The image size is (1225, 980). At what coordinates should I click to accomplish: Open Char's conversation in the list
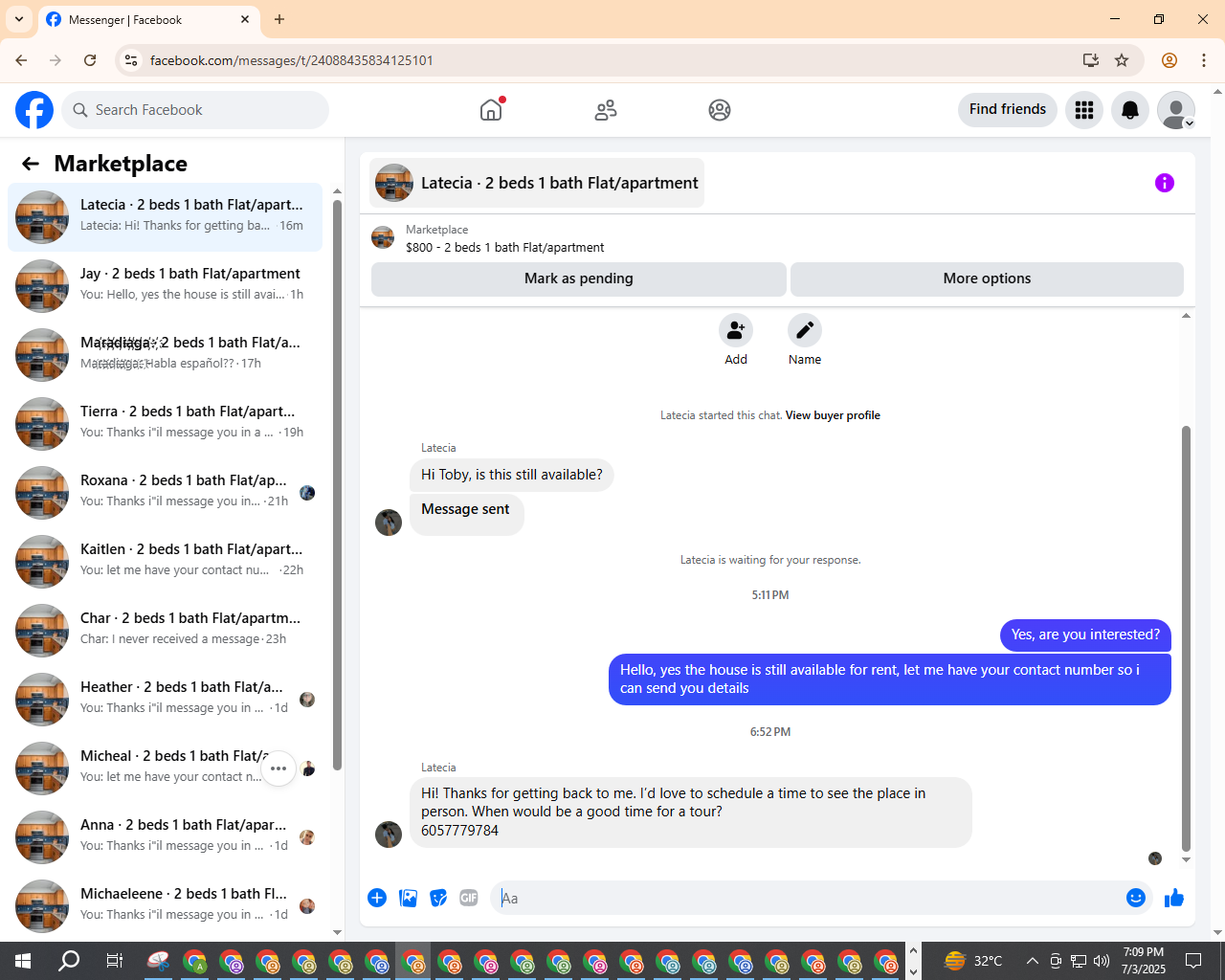[166, 631]
